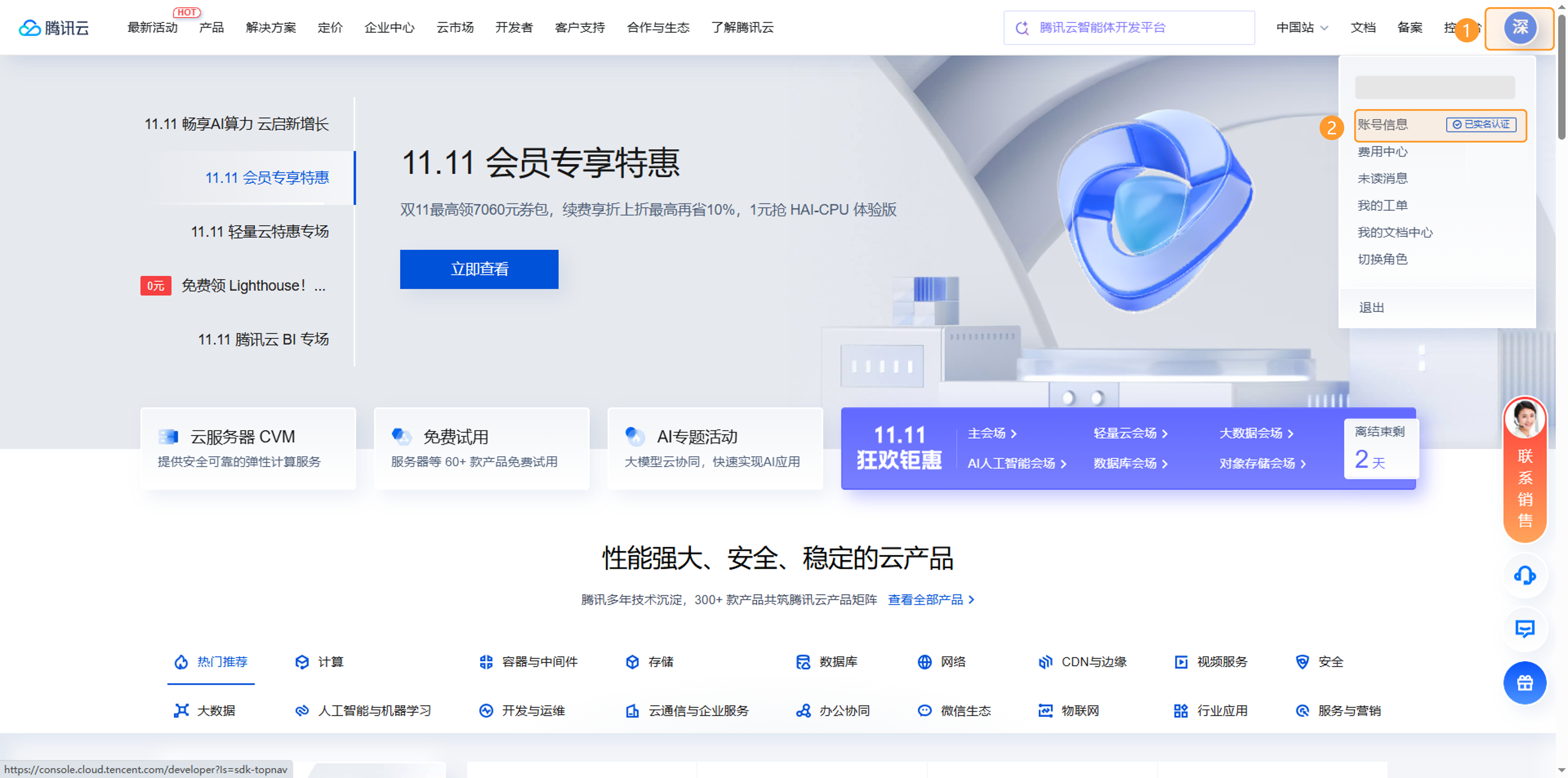Select the 安全 shield category
Screen dimensions: 1568x778
click(1302, 662)
